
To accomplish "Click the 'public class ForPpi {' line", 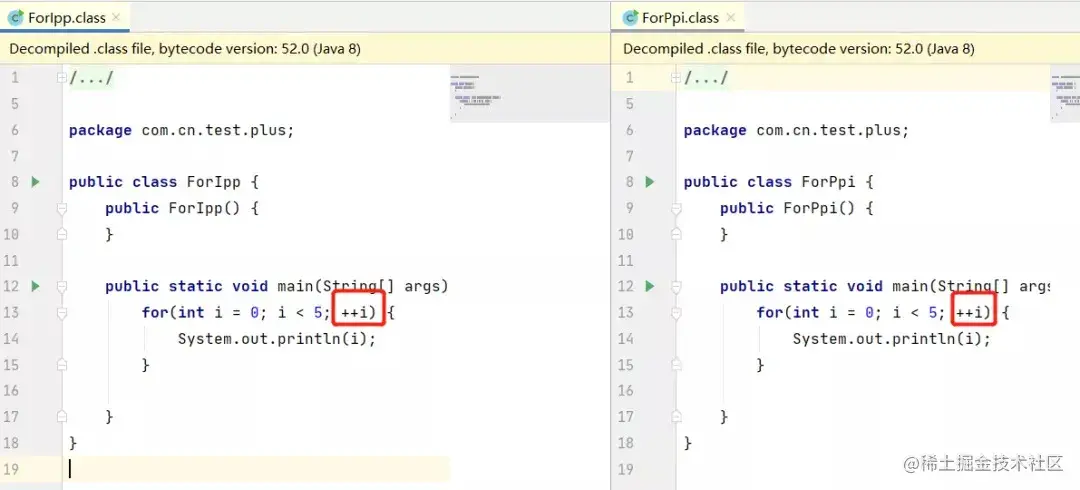I will (778, 182).
